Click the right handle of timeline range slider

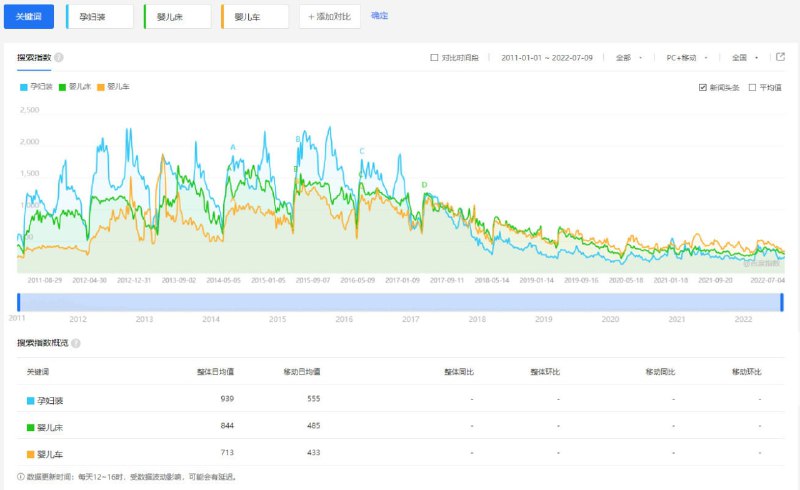pos(781,303)
